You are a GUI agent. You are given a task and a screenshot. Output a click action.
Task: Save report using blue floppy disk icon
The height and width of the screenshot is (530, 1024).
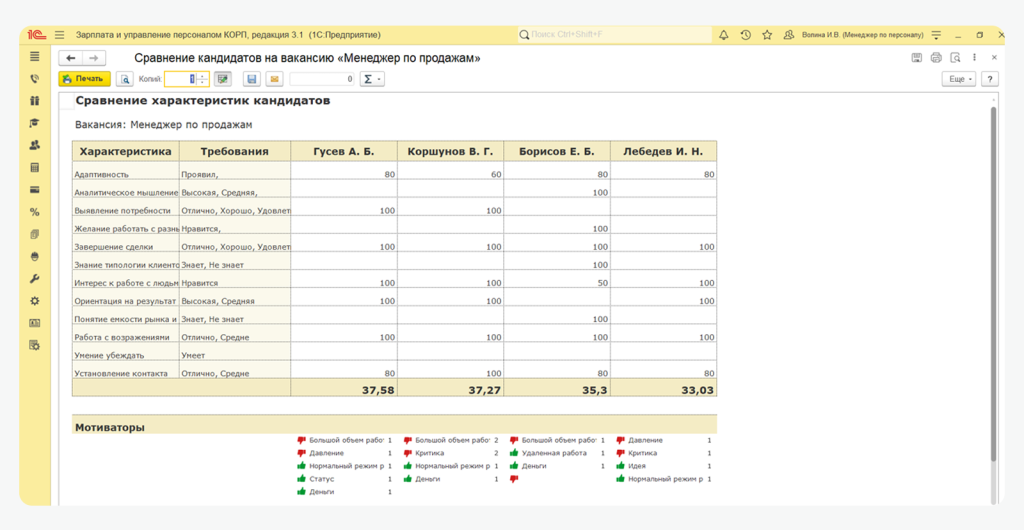(x=251, y=79)
